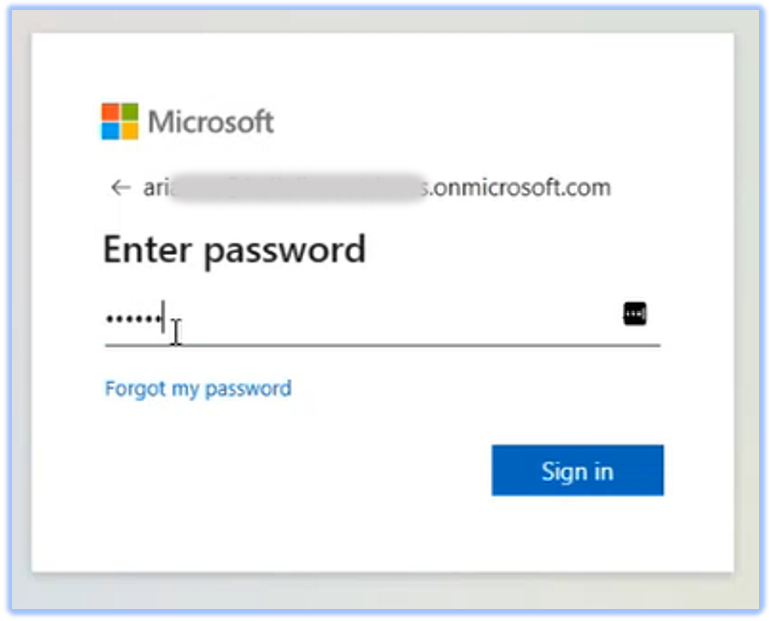Open the Forgot my password link
Image resolution: width=769 pixels, height=621 pixels.
[197, 388]
